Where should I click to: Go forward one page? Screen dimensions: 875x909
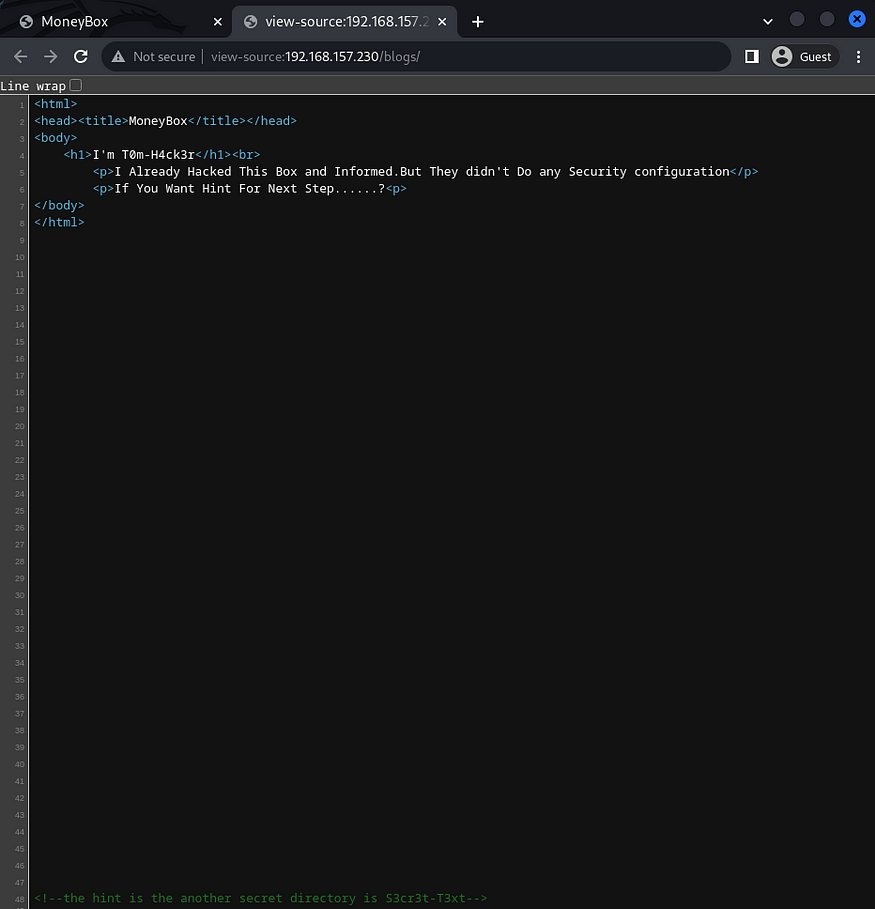pos(50,56)
